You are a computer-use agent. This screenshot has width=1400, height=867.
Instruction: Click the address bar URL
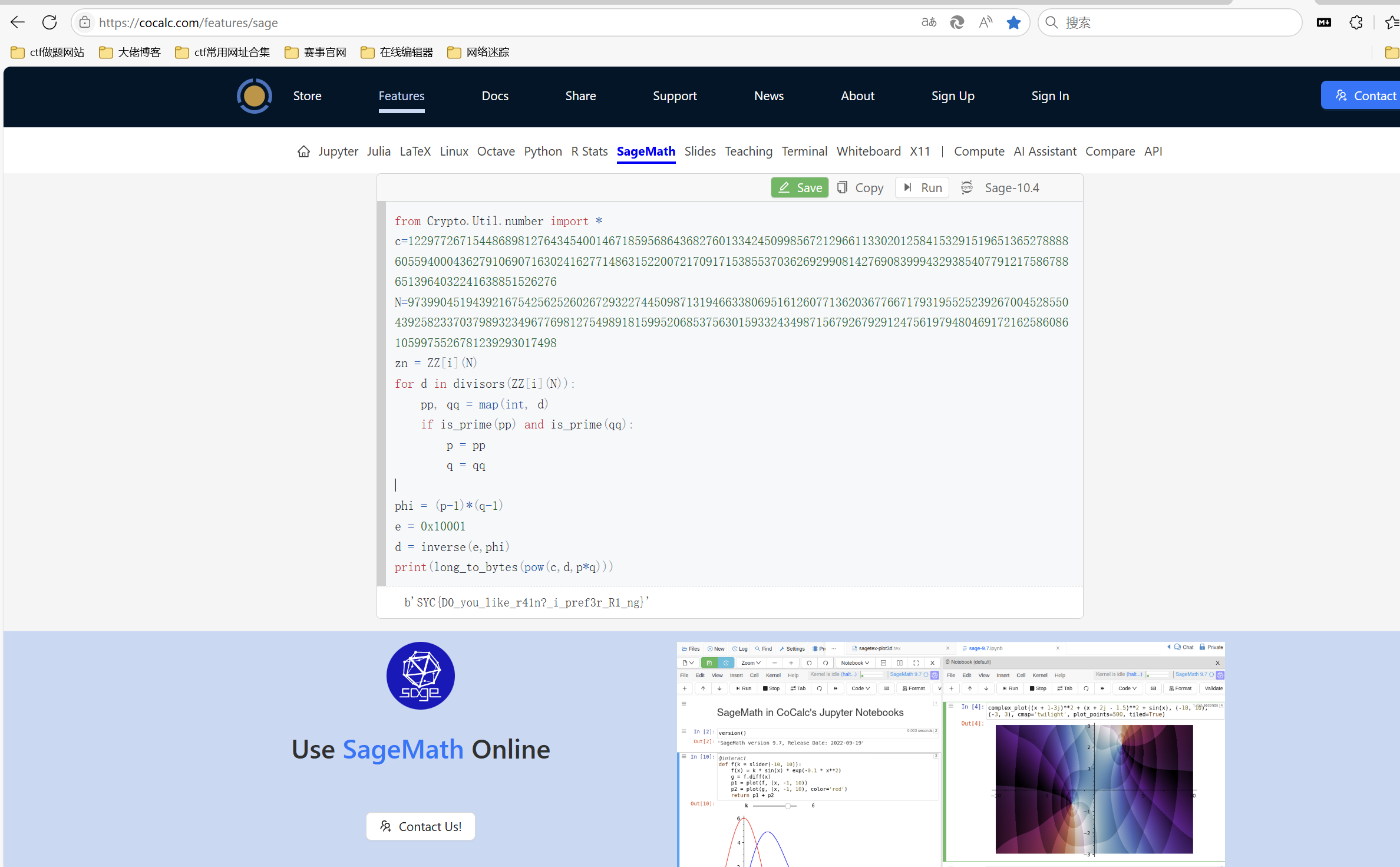[x=189, y=22]
